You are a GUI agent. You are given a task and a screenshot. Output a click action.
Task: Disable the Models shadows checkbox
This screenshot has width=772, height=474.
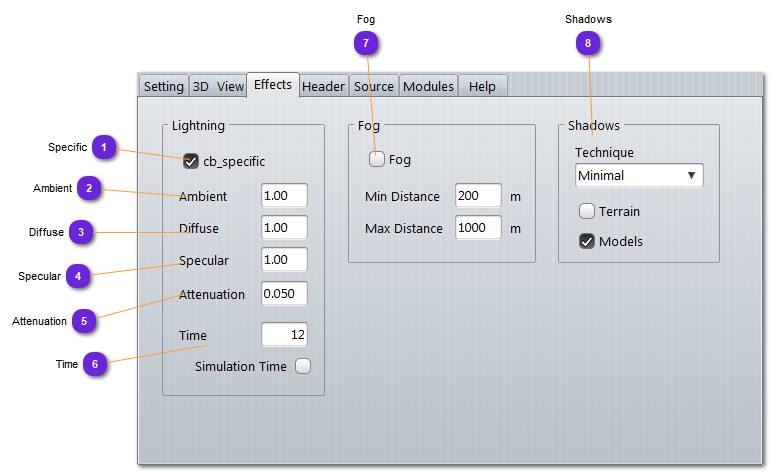point(587,241)
